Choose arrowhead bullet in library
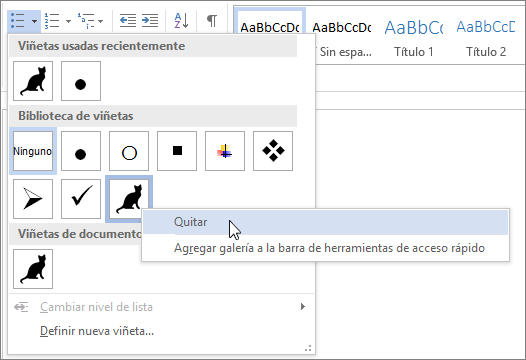The height and width of the screenshot is (360, 526). pyautogui.click(x=33, y=199)
